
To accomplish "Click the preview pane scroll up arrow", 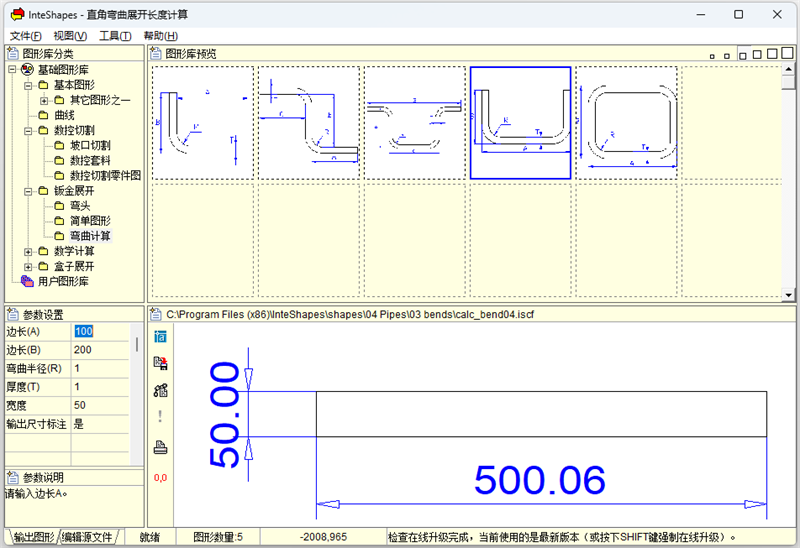I will click(789, 69).
